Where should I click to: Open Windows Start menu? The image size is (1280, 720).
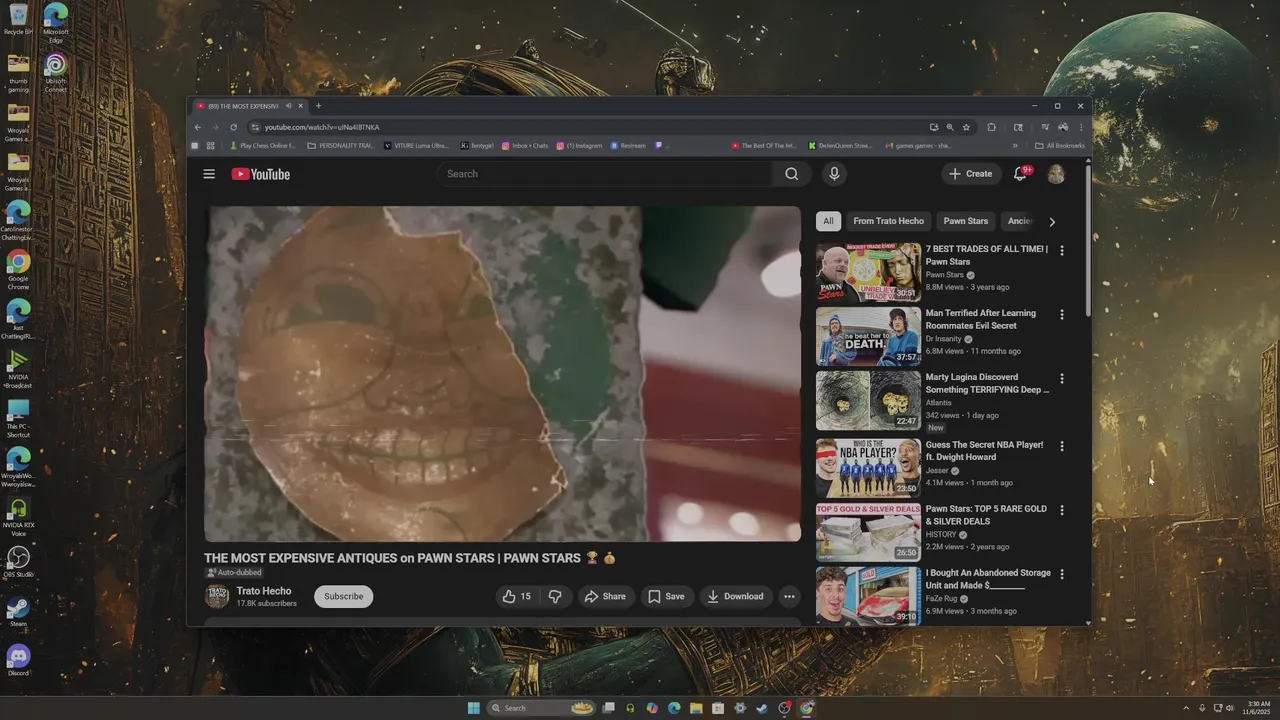(473, 708)
